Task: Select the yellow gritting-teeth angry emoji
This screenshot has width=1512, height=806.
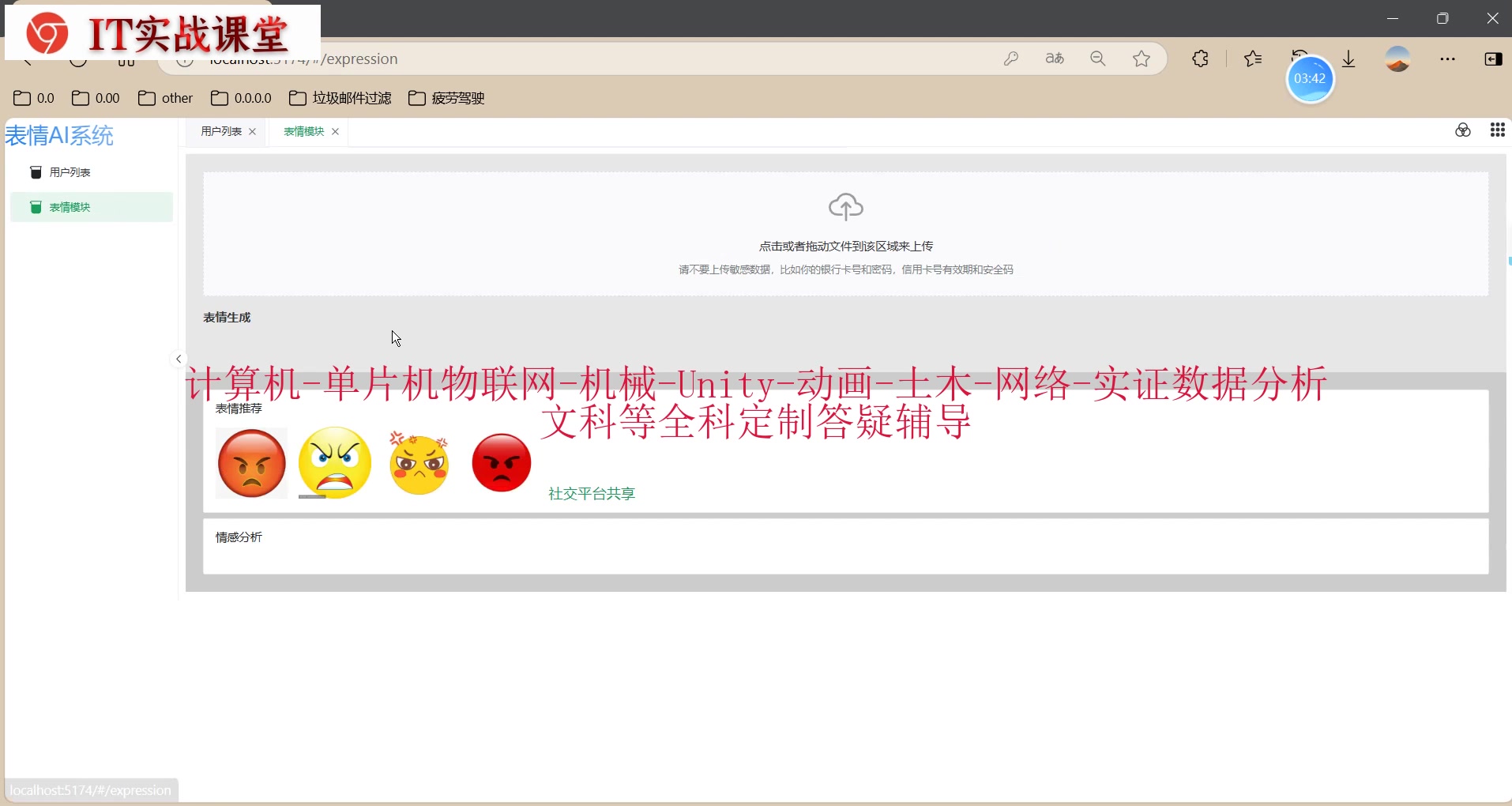Action: point(335,463)
